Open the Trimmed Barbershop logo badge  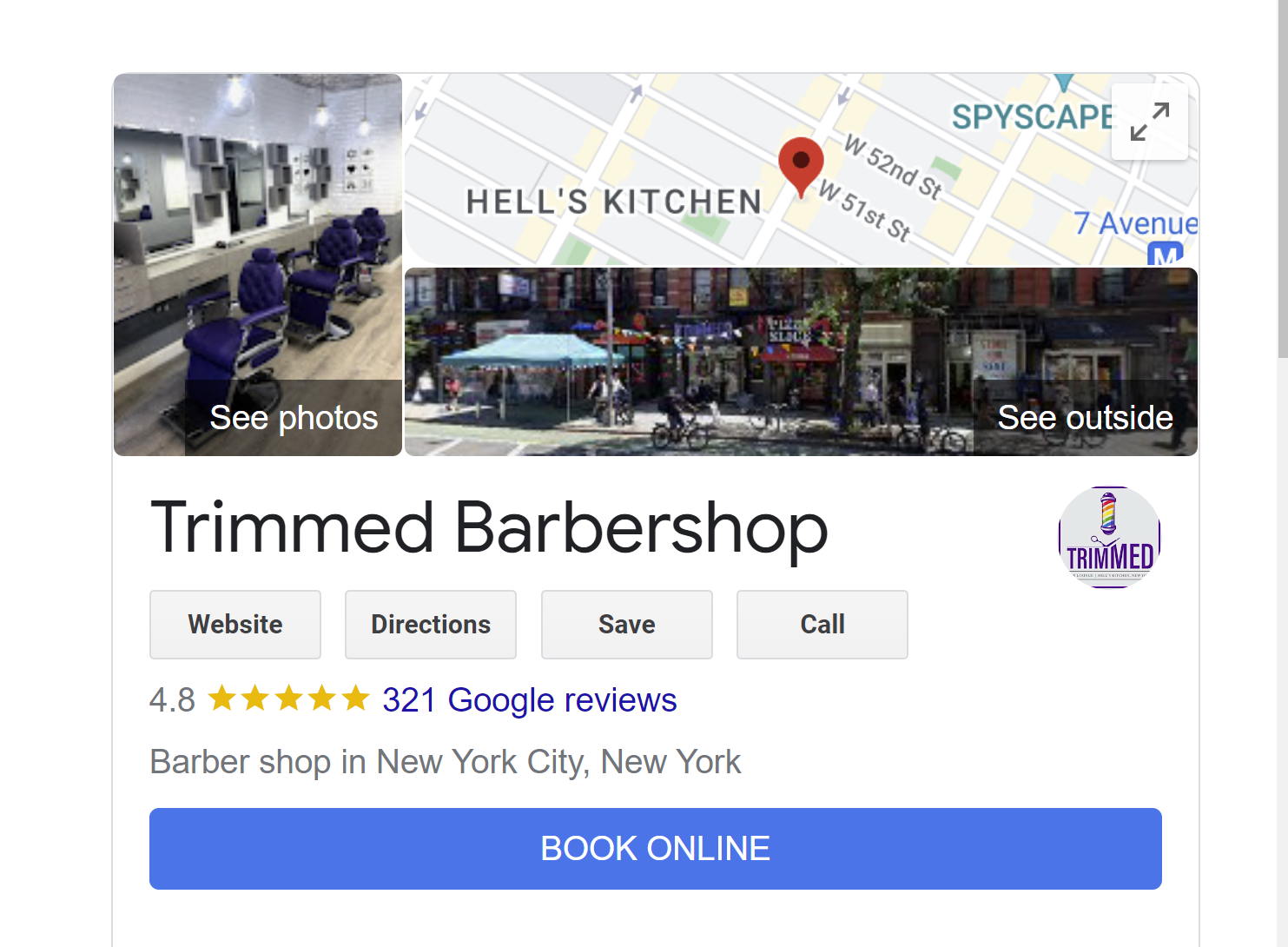(1109, 537)
